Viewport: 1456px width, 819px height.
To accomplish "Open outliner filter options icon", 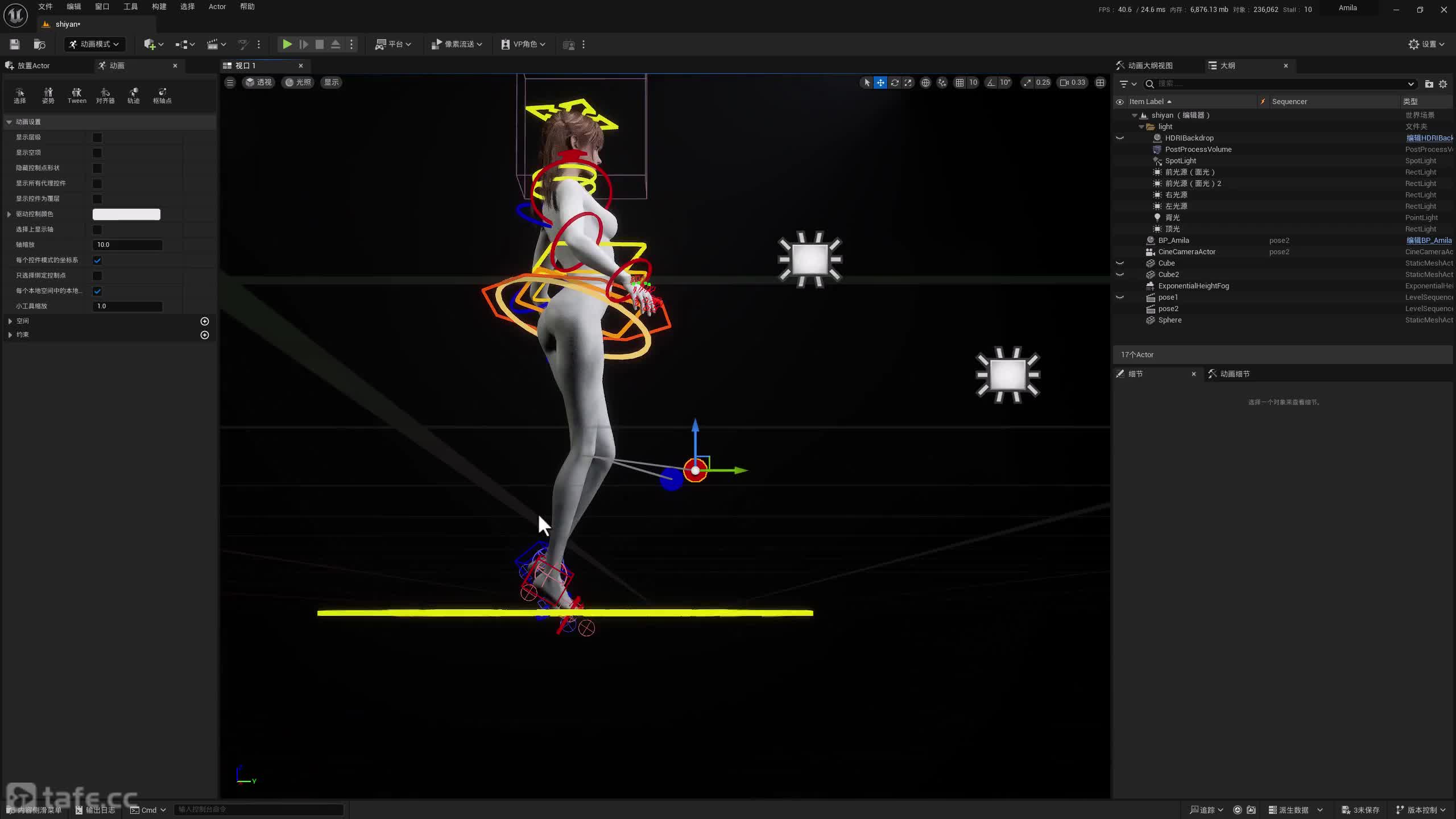I will click(x=1127, y=84).
